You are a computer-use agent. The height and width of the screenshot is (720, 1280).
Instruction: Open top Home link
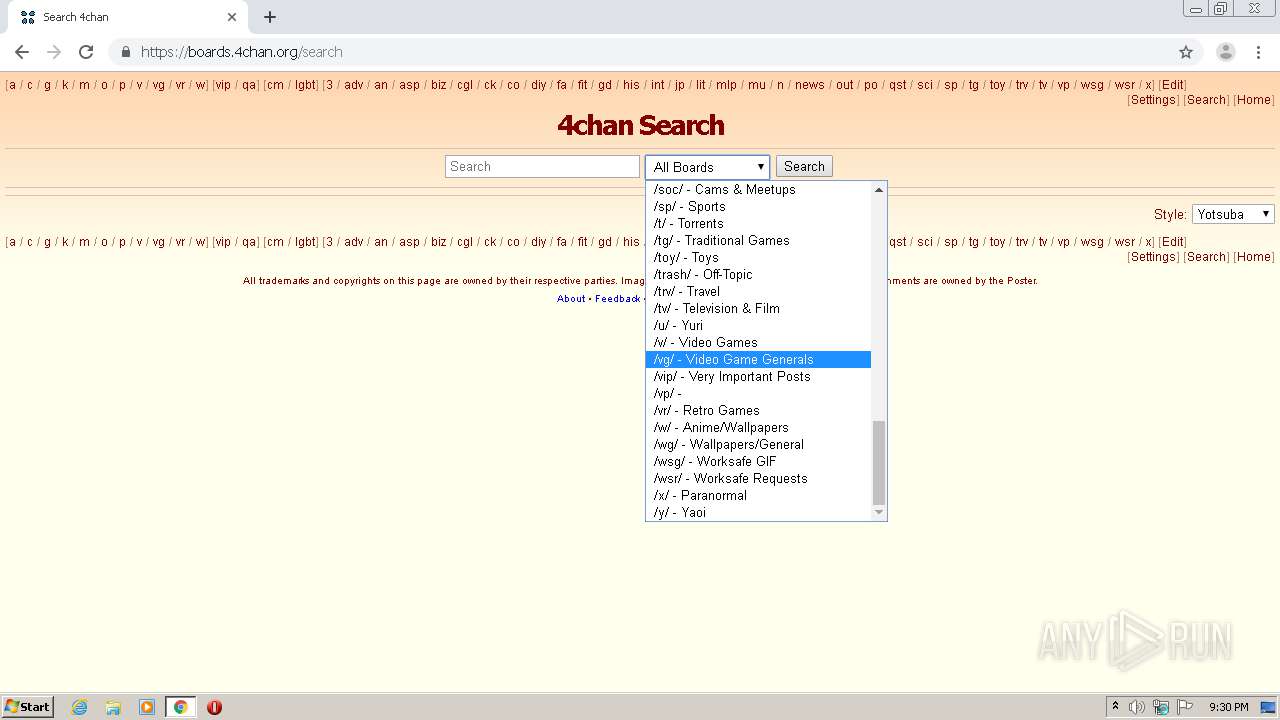(x=1253, y=100)
